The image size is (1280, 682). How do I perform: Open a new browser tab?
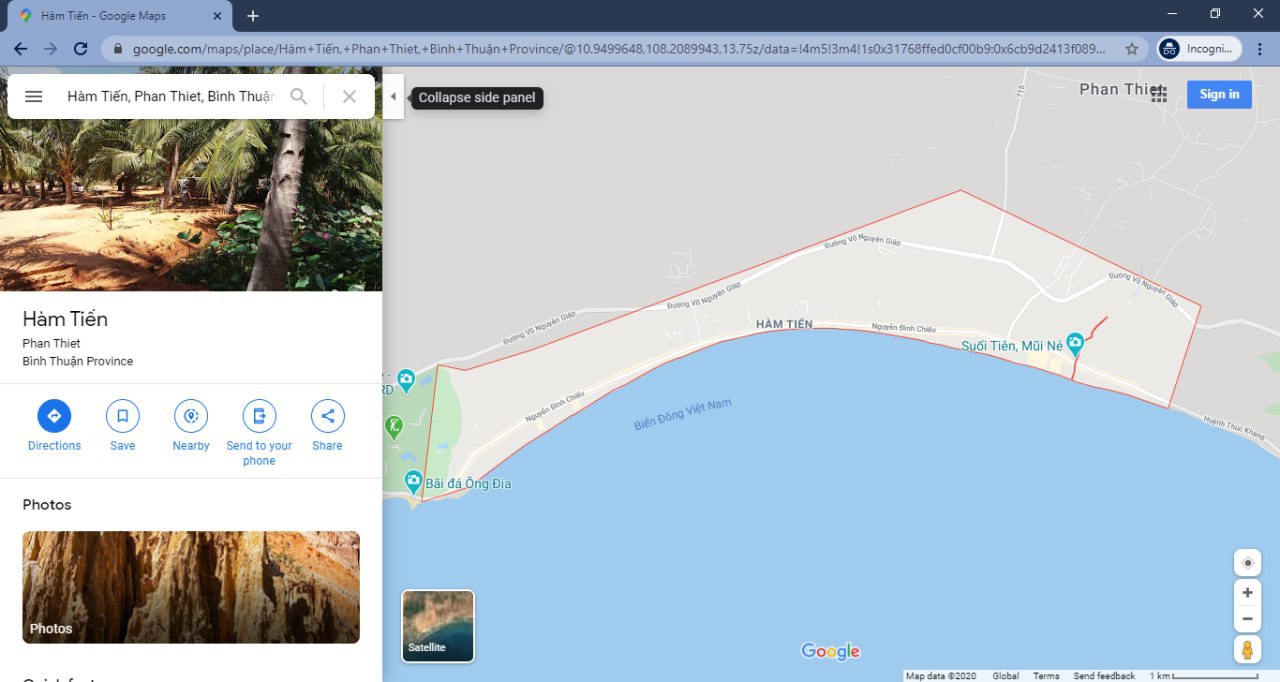(253, 16)
